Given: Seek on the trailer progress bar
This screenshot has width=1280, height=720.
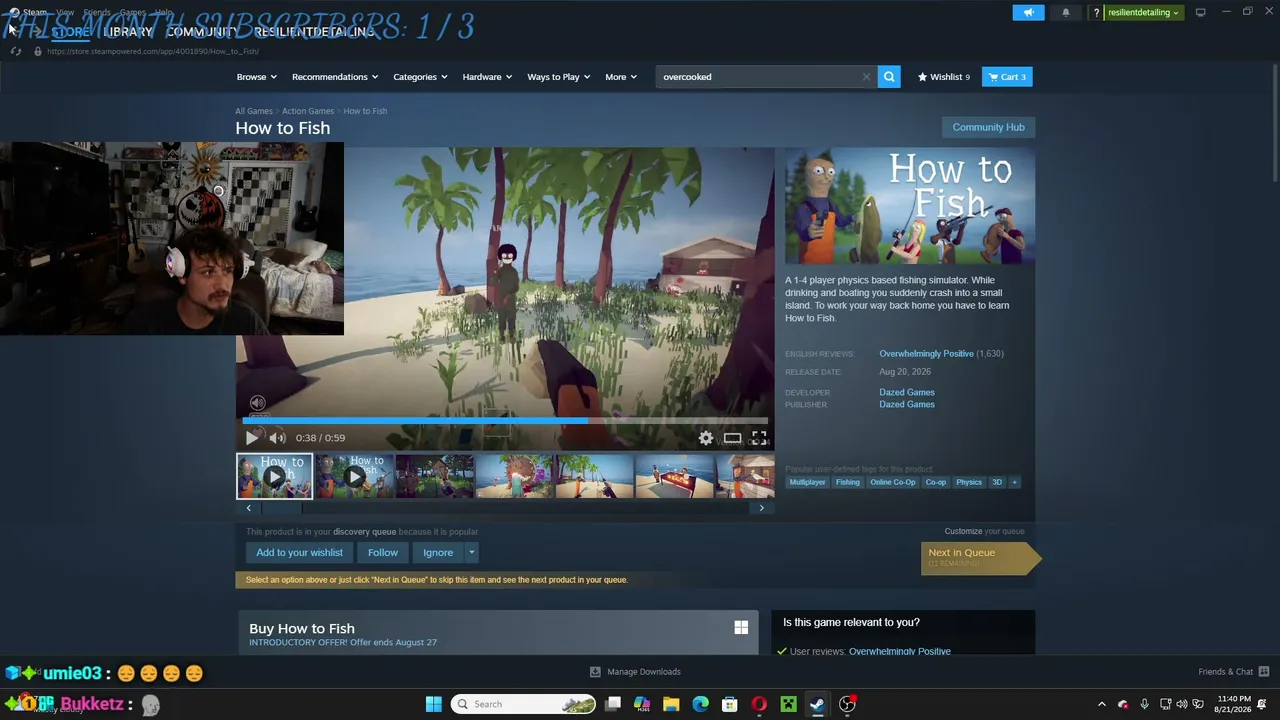Looking at the screenshot, I should click(504, 421).
